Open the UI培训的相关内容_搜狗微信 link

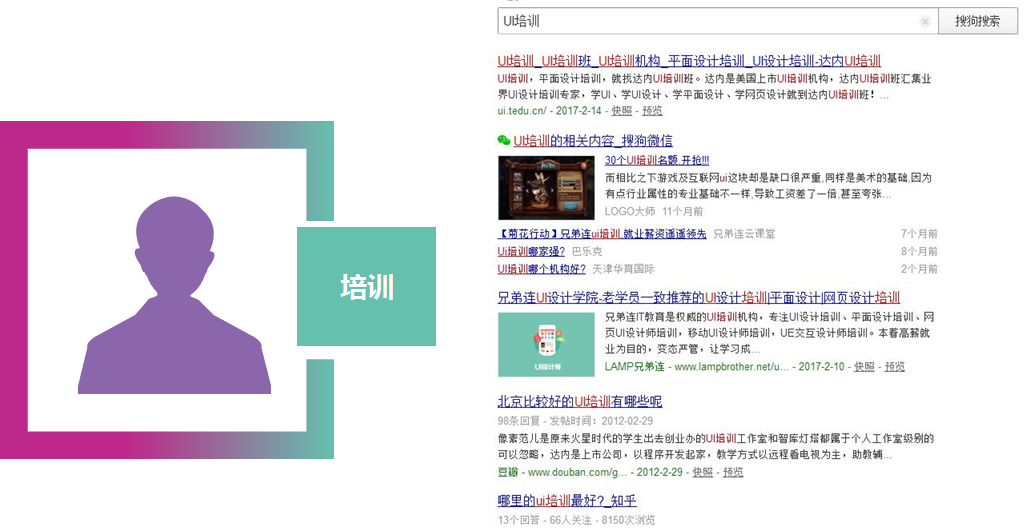click(593, 141)
